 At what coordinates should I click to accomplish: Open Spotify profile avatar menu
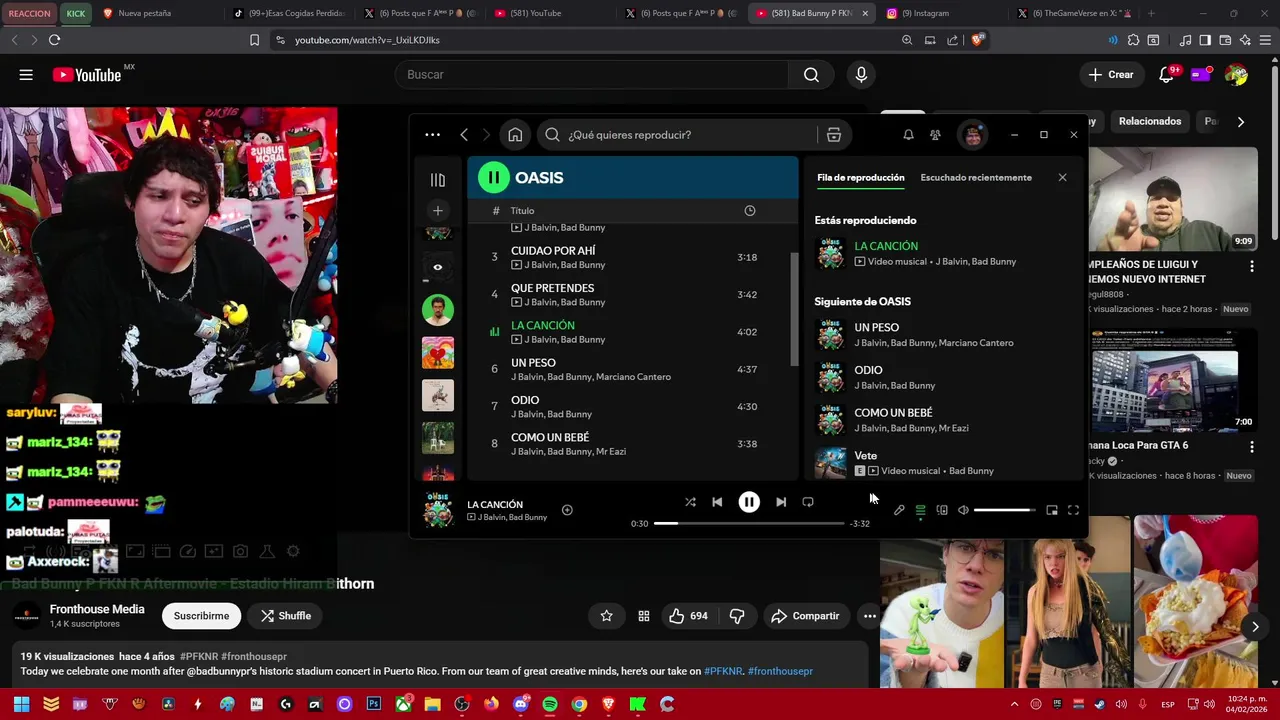click(x=973, y=134)
